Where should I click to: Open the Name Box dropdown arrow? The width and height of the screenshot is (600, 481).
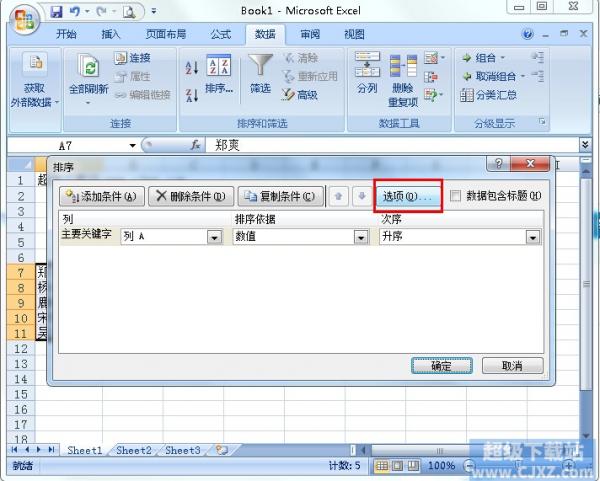(132, 145)
